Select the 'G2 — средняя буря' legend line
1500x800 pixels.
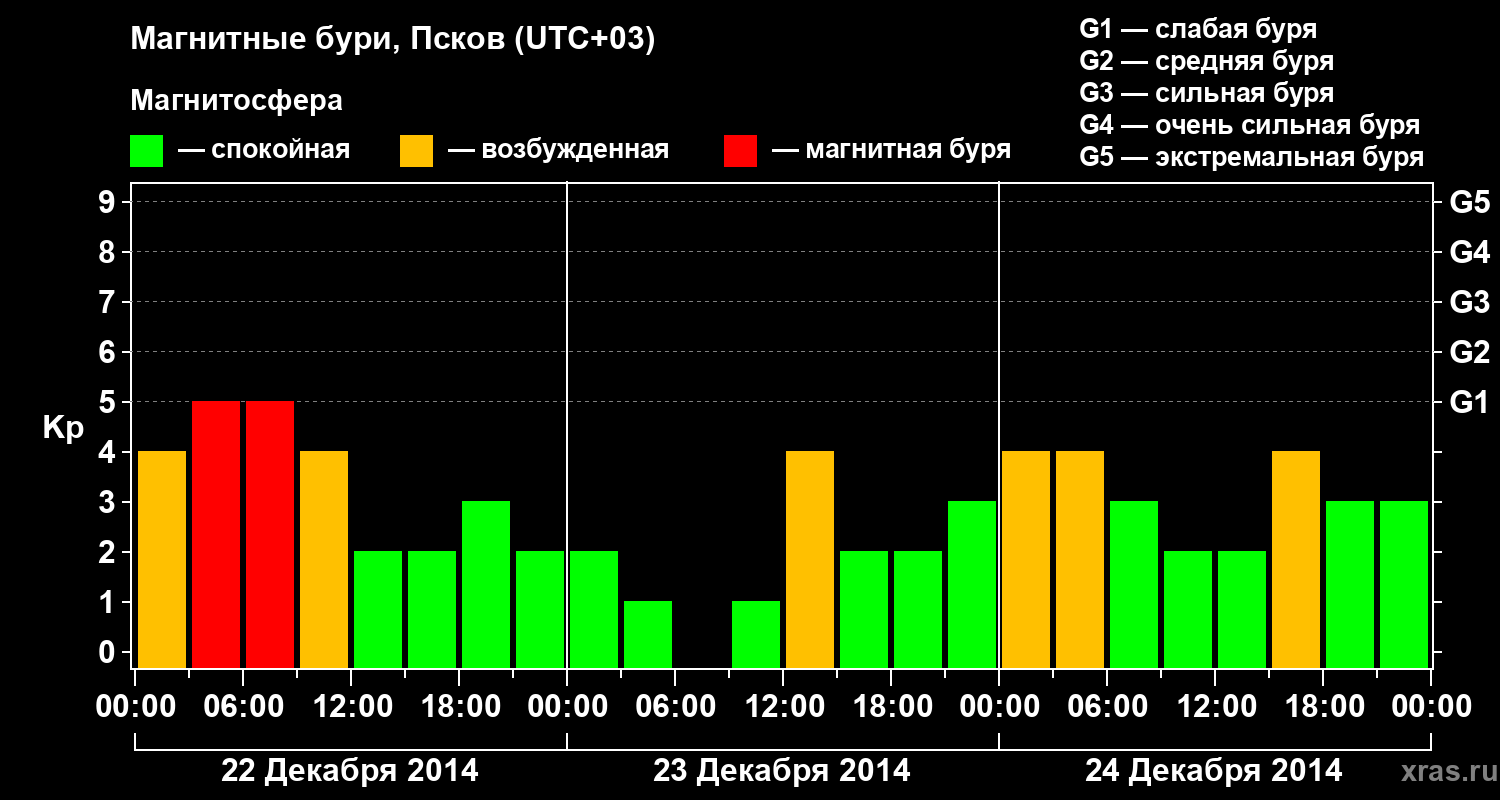pos(1207,61)
